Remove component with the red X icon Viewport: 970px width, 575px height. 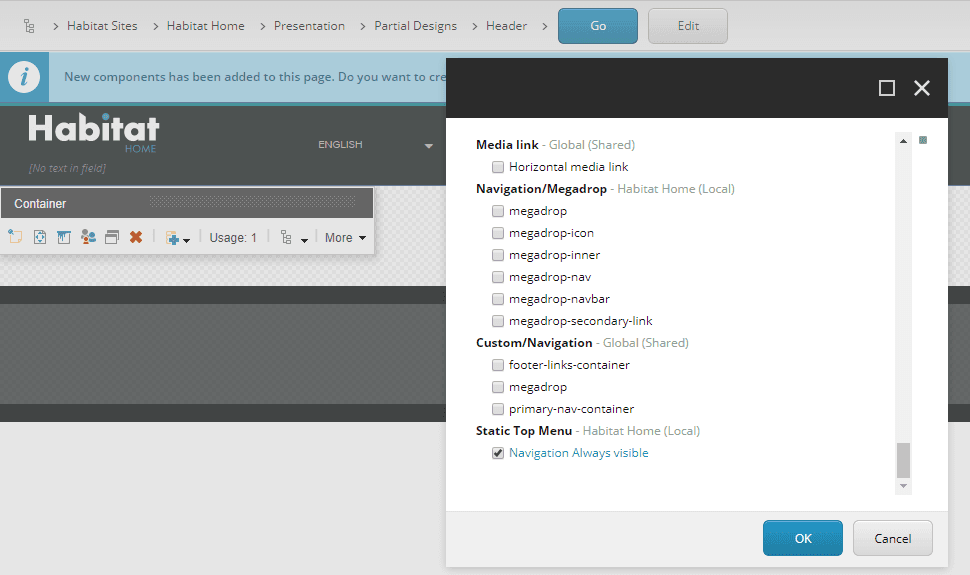point(136,237)
